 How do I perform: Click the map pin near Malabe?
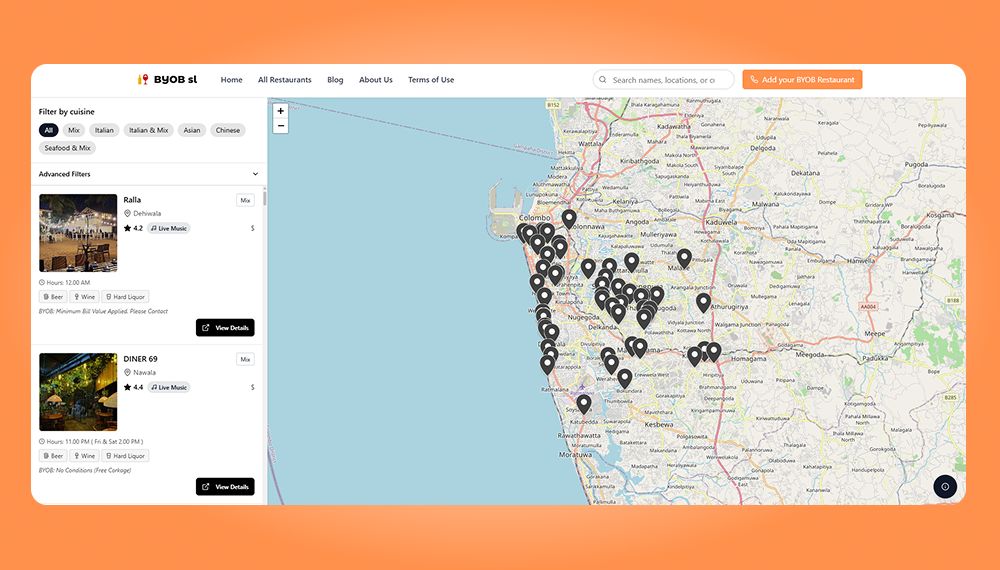tap(684, 258)
